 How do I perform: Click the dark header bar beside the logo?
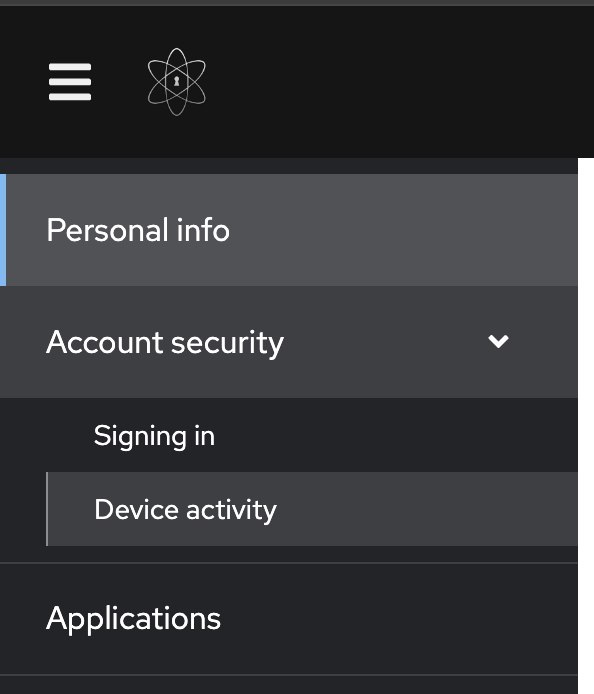(x=398, y=82)
